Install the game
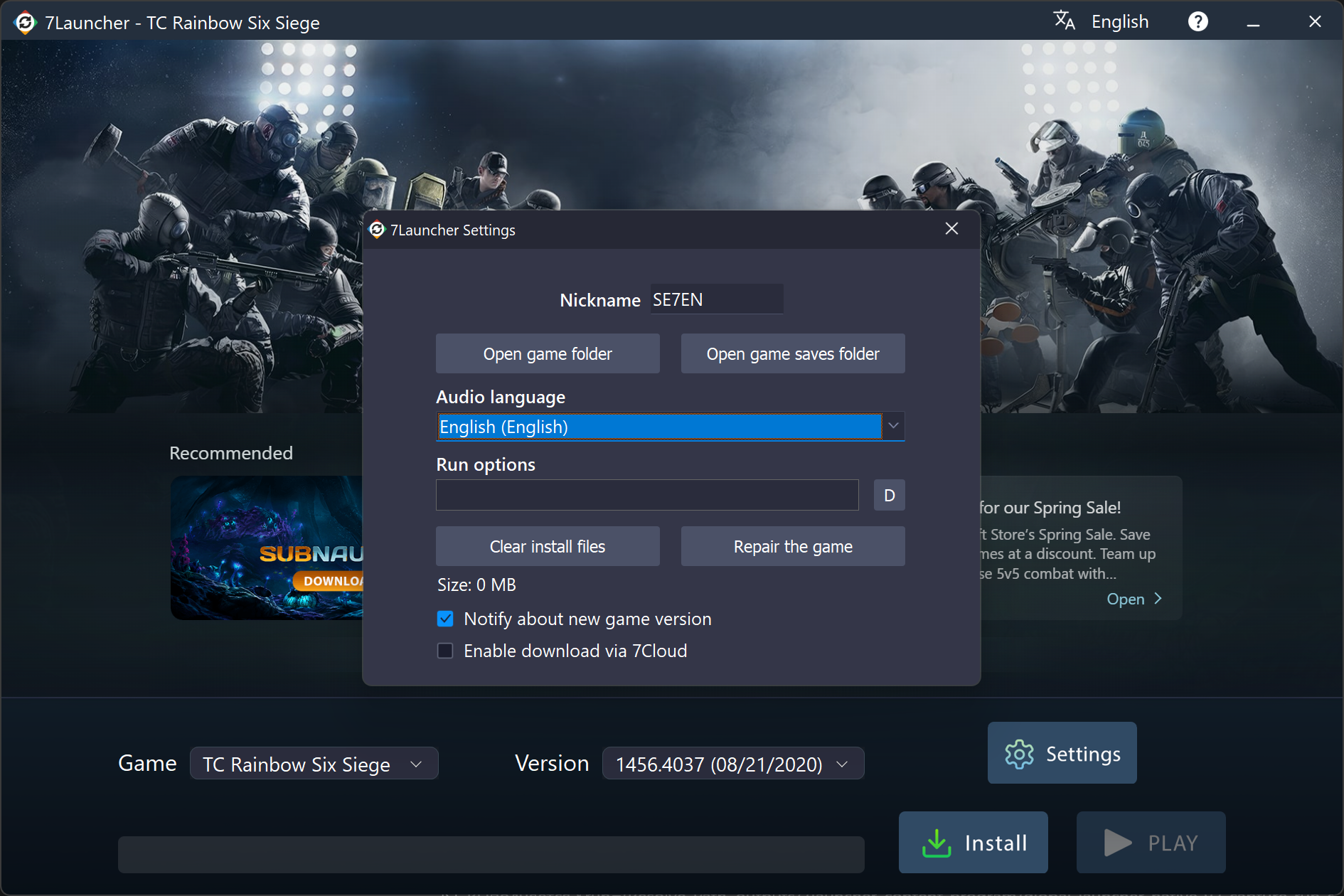 pos(973,843)
